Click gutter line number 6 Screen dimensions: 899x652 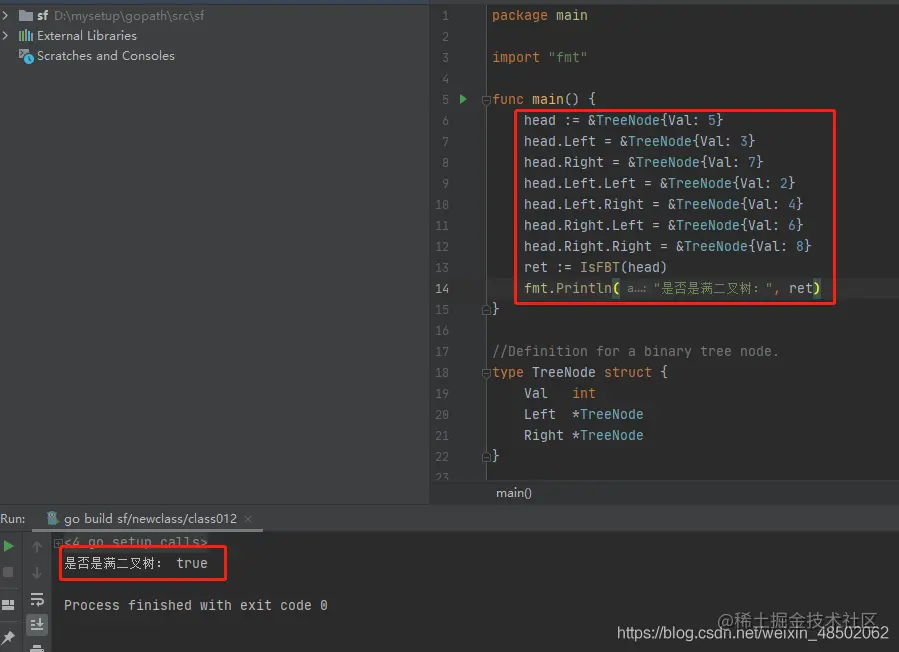[445, 120]
